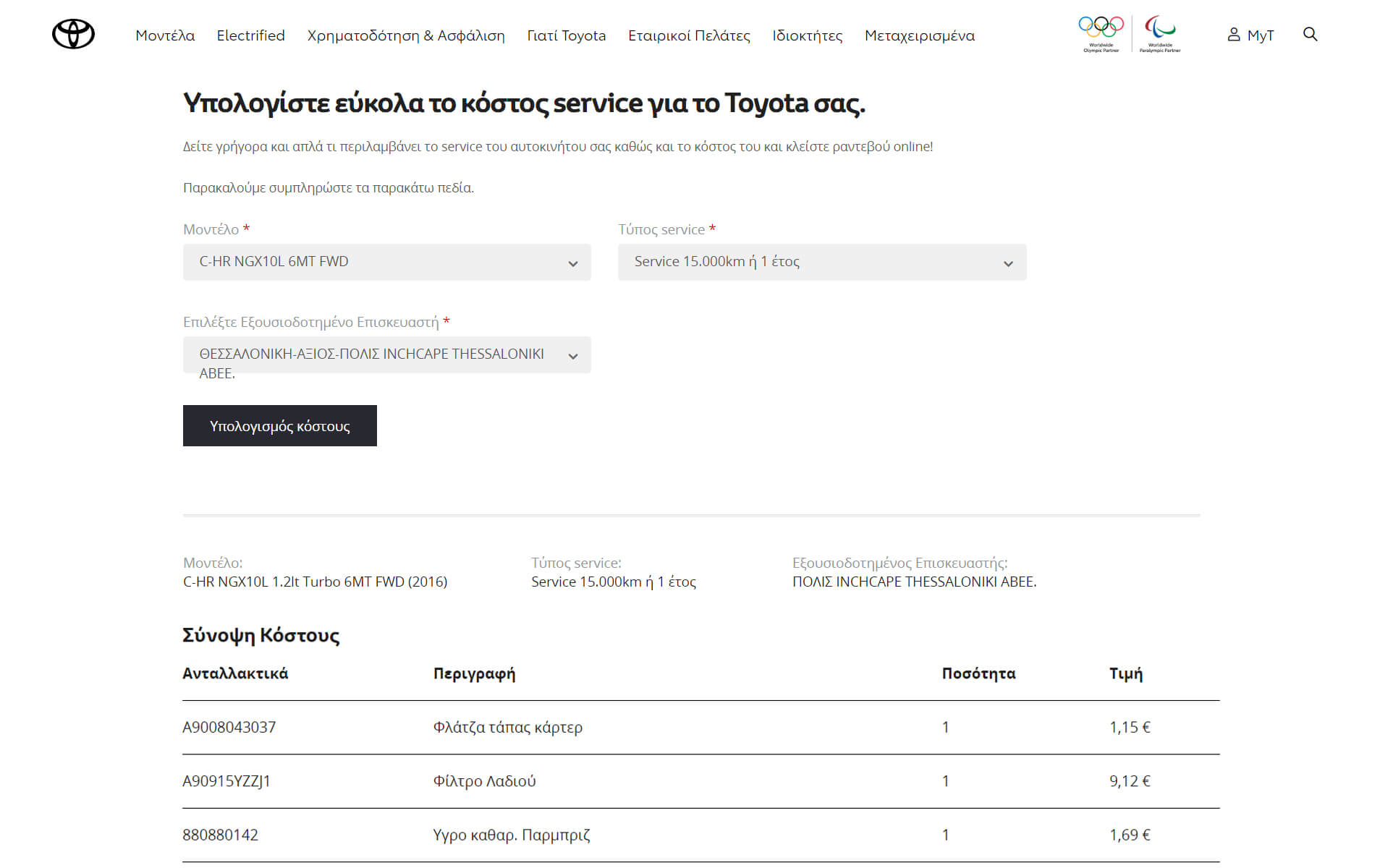Screen dimensions: 1380x868
Task: Click the Τιμή column header
Action: [x=1126, y=674]
